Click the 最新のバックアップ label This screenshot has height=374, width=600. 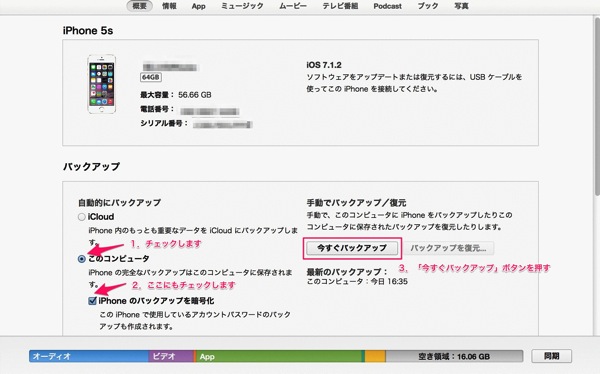click(347, 272)
